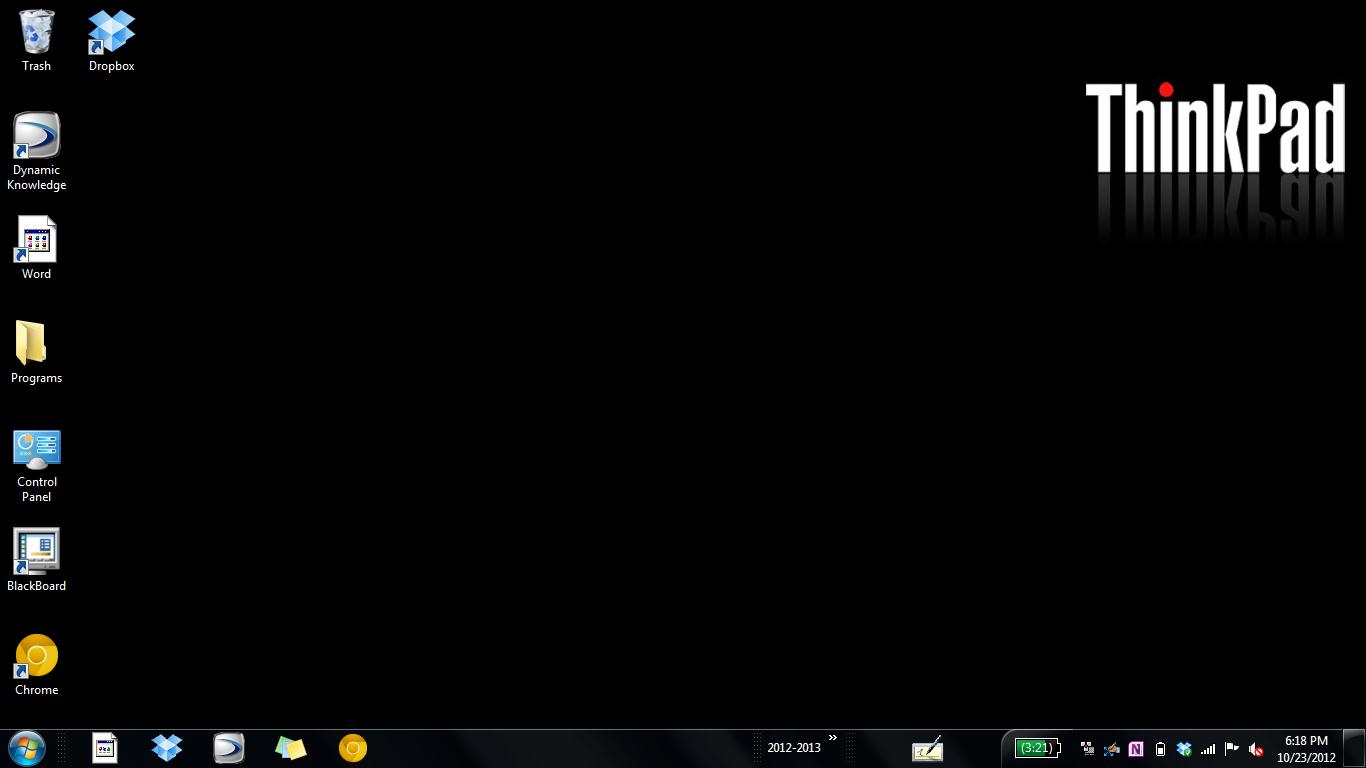Select the Control Panel desktop icon
This screenshot has height=768, width=1366.
point(36,465)
